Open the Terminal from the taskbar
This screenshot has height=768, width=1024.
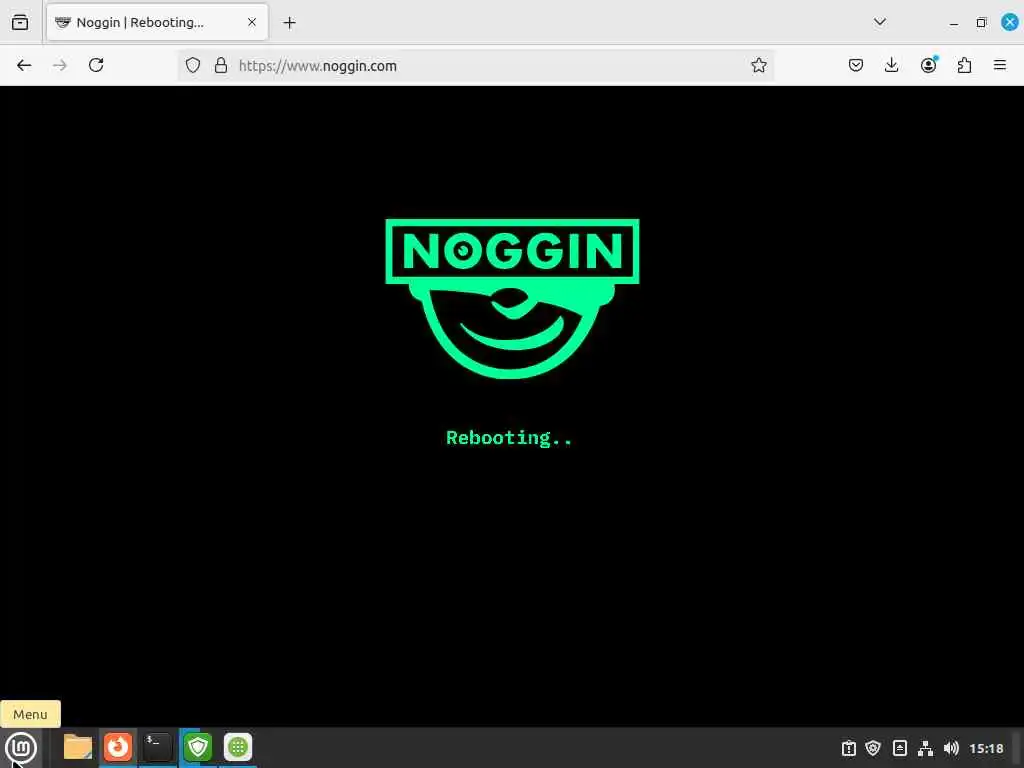(x=157, y=747)
